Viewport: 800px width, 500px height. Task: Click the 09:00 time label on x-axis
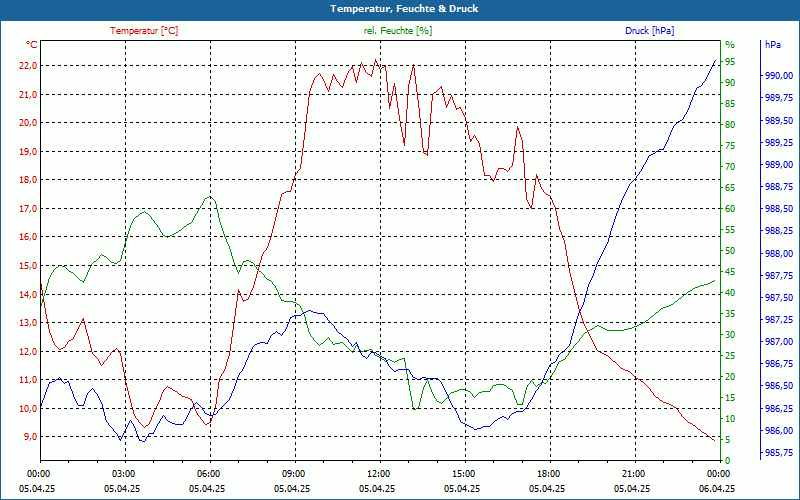coord(293,474)
